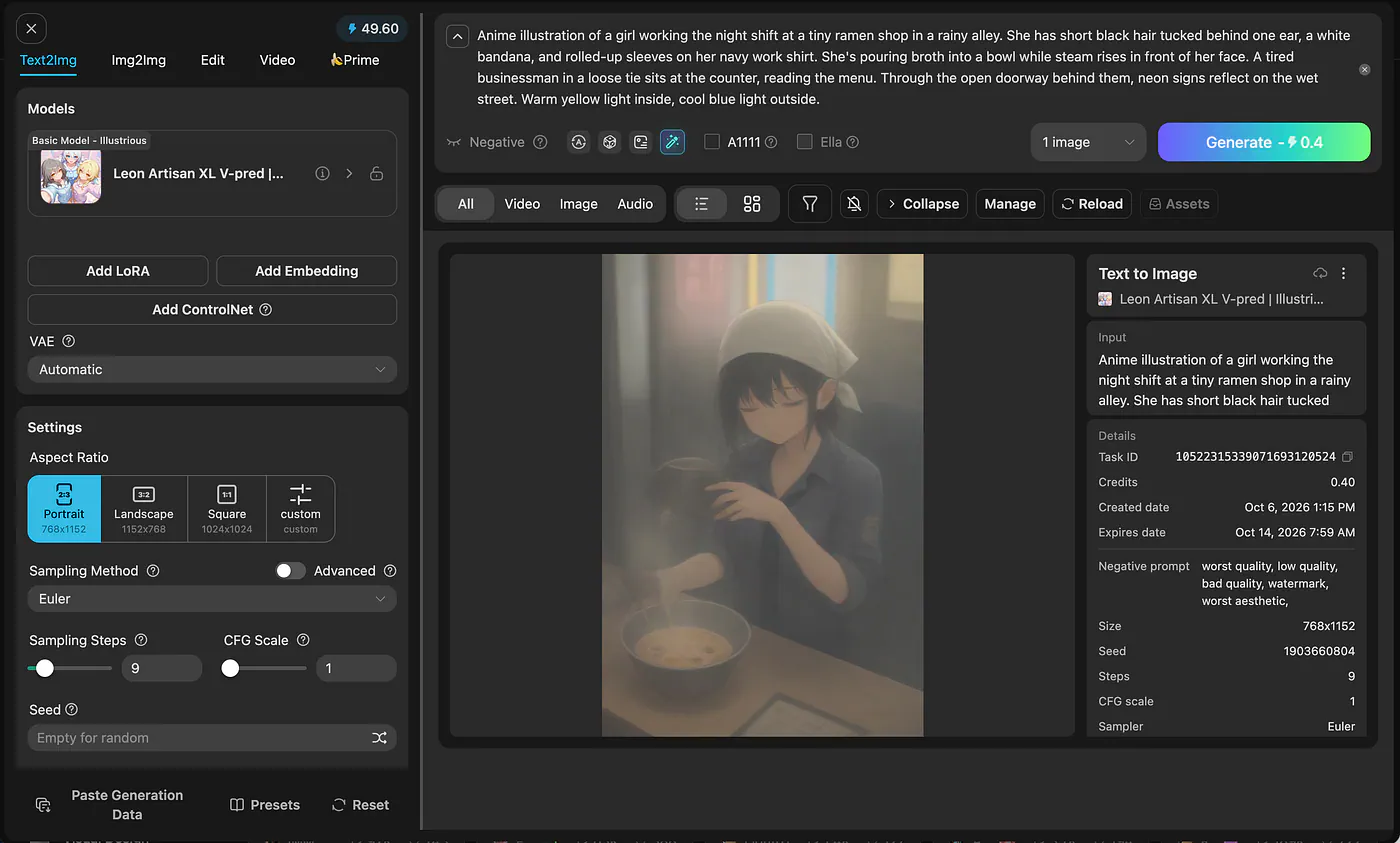Select the Portrait 768x1152 aspect ratio

(64, 509)
